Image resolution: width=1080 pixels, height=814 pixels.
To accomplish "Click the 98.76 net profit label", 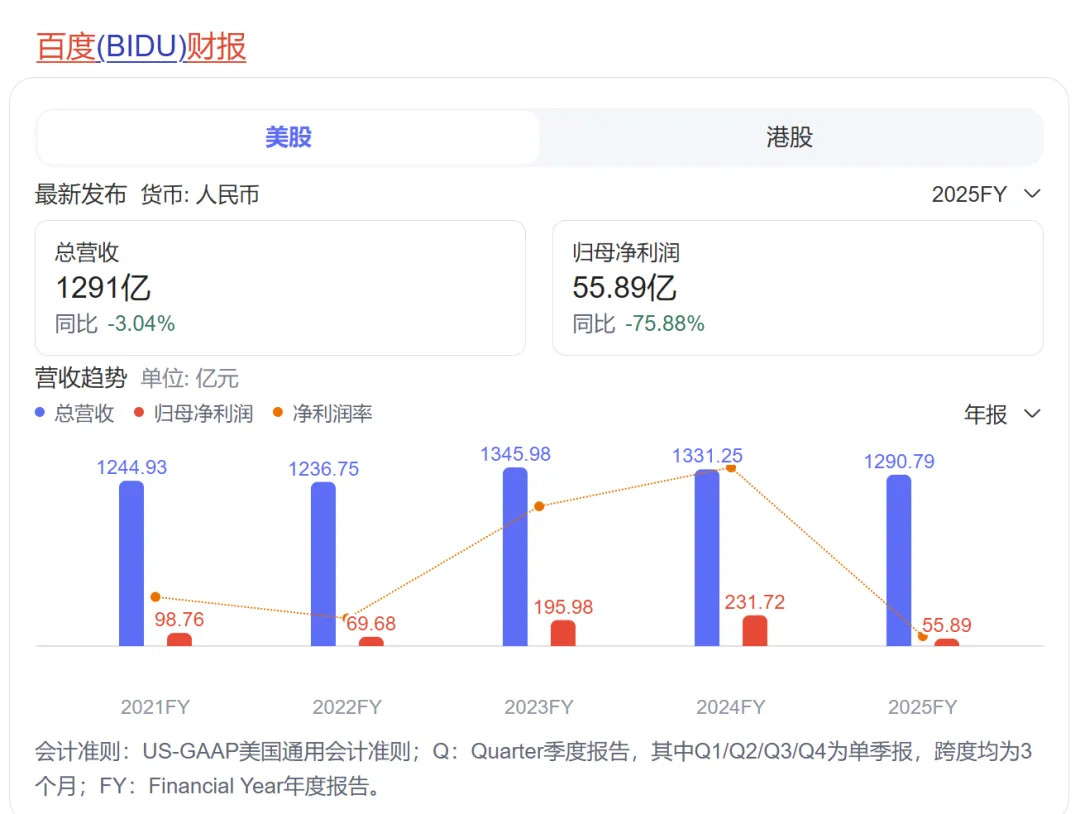I will coord(179,620).
